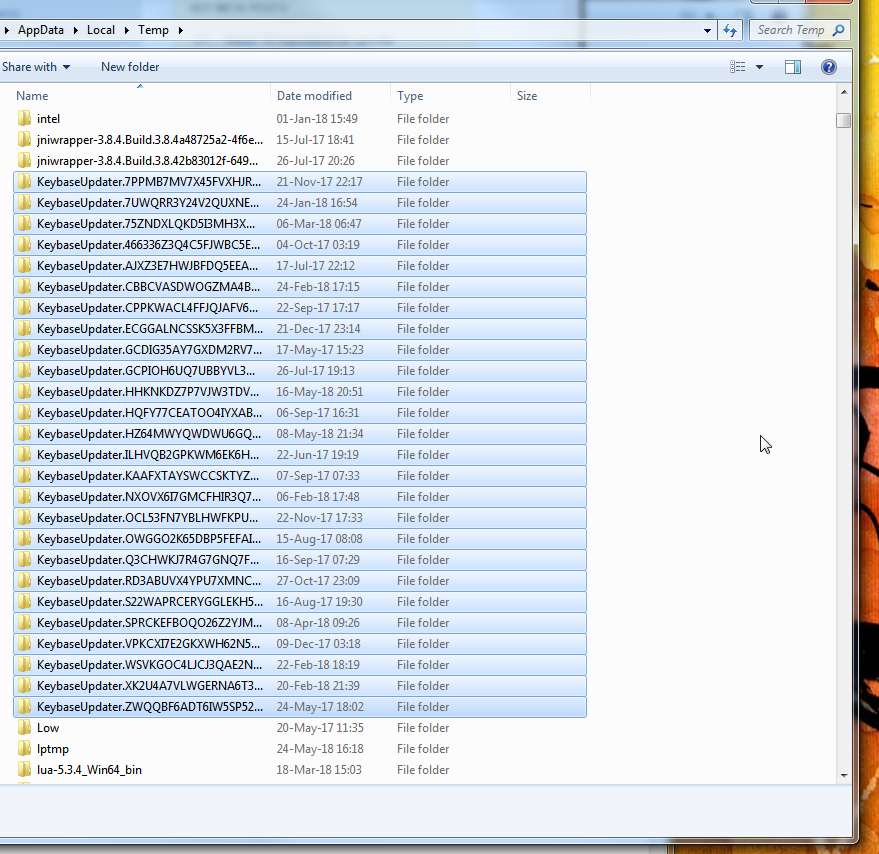Select KeybaseUpdater.CBBCVASDWOGZMA4B folder
Image resolution: width=879 pixels, height=854 pixels.
point(300,287)
